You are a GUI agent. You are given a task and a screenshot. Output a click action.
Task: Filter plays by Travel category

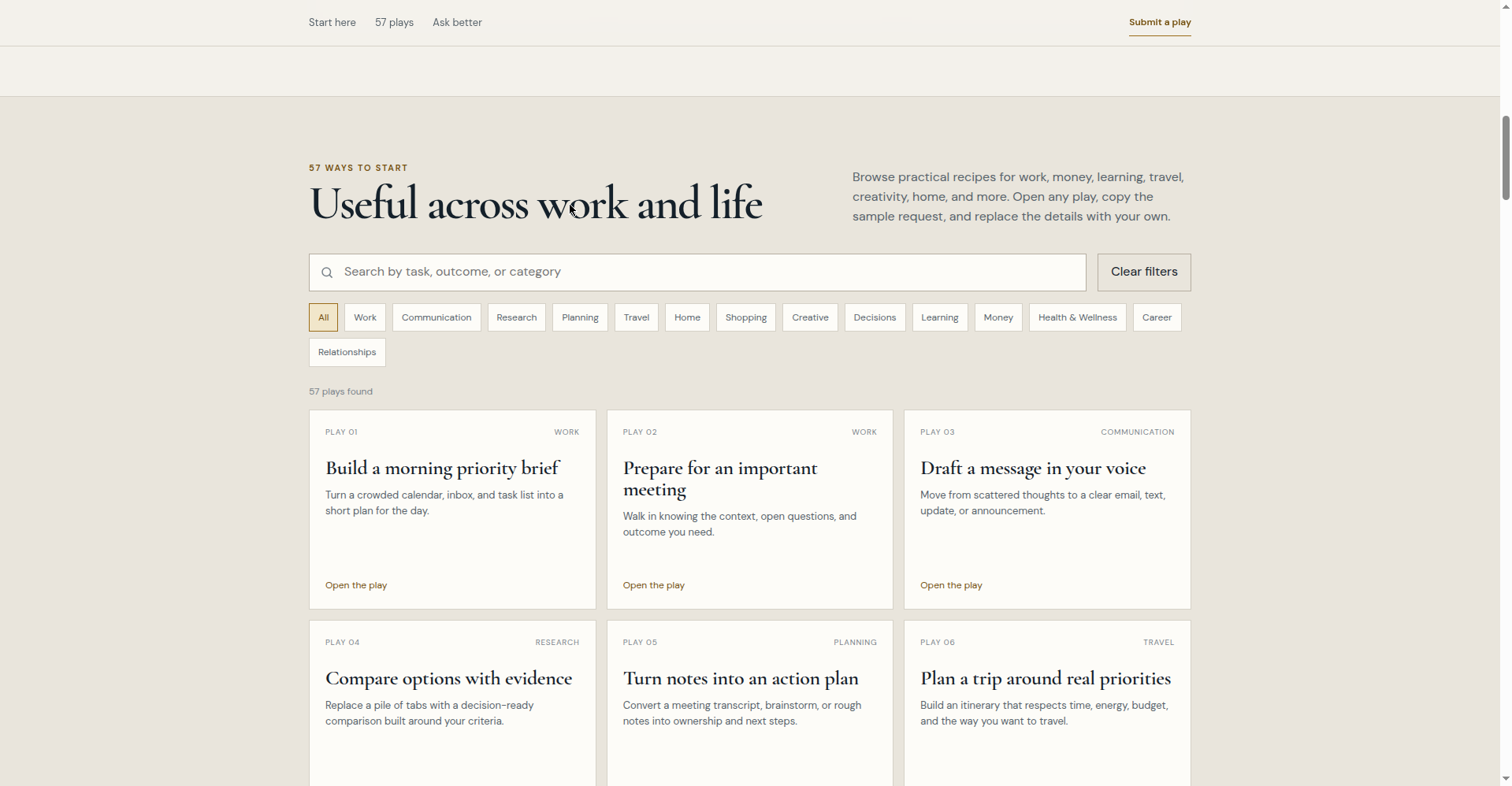pyautogui.click(x=637, y=317)
